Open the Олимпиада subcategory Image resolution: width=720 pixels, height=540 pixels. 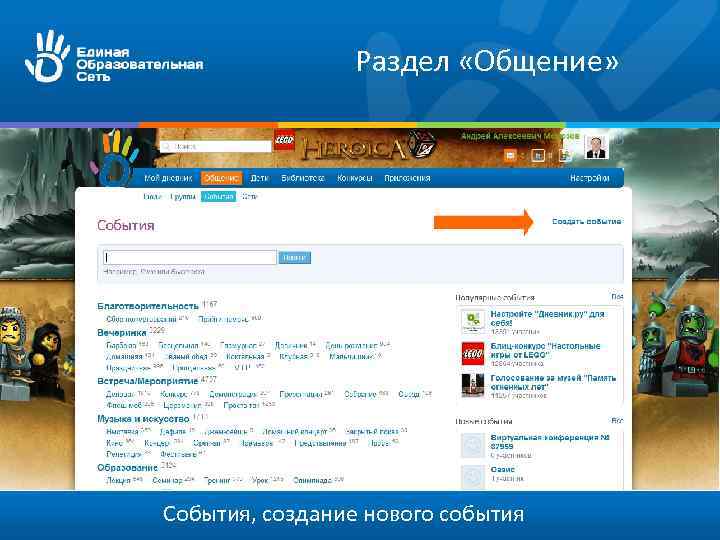coord(312,480)
